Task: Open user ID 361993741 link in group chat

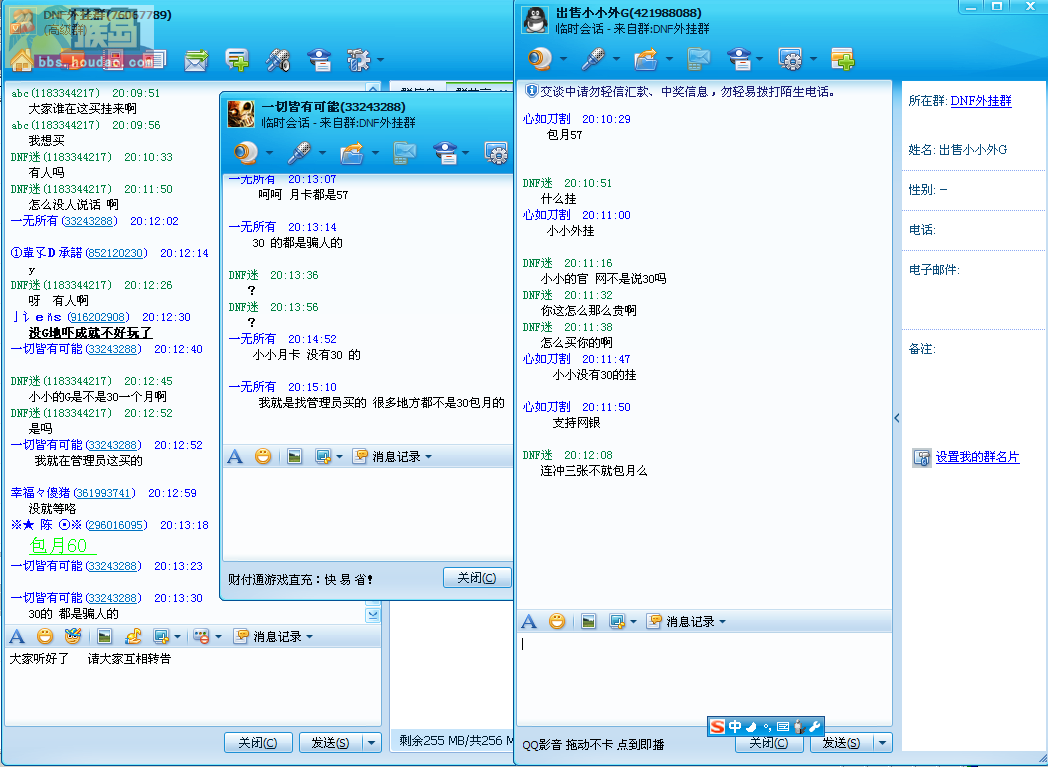Action: point(104,493)
